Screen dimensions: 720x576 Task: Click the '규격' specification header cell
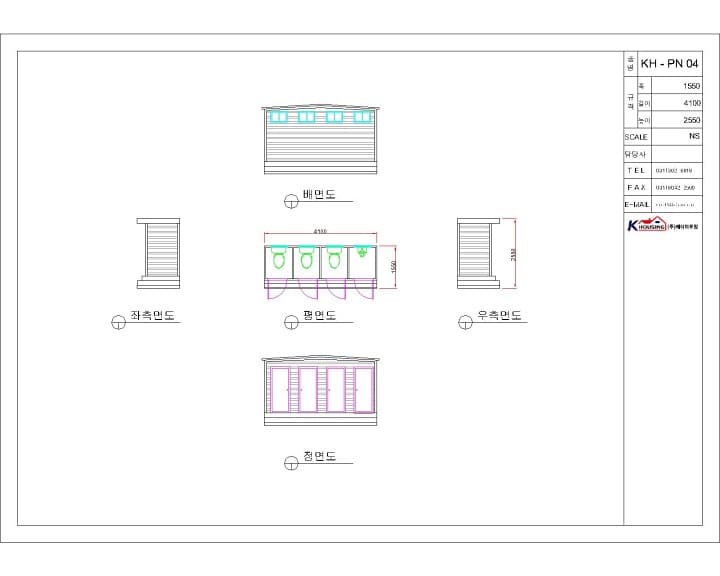(630, 102)
